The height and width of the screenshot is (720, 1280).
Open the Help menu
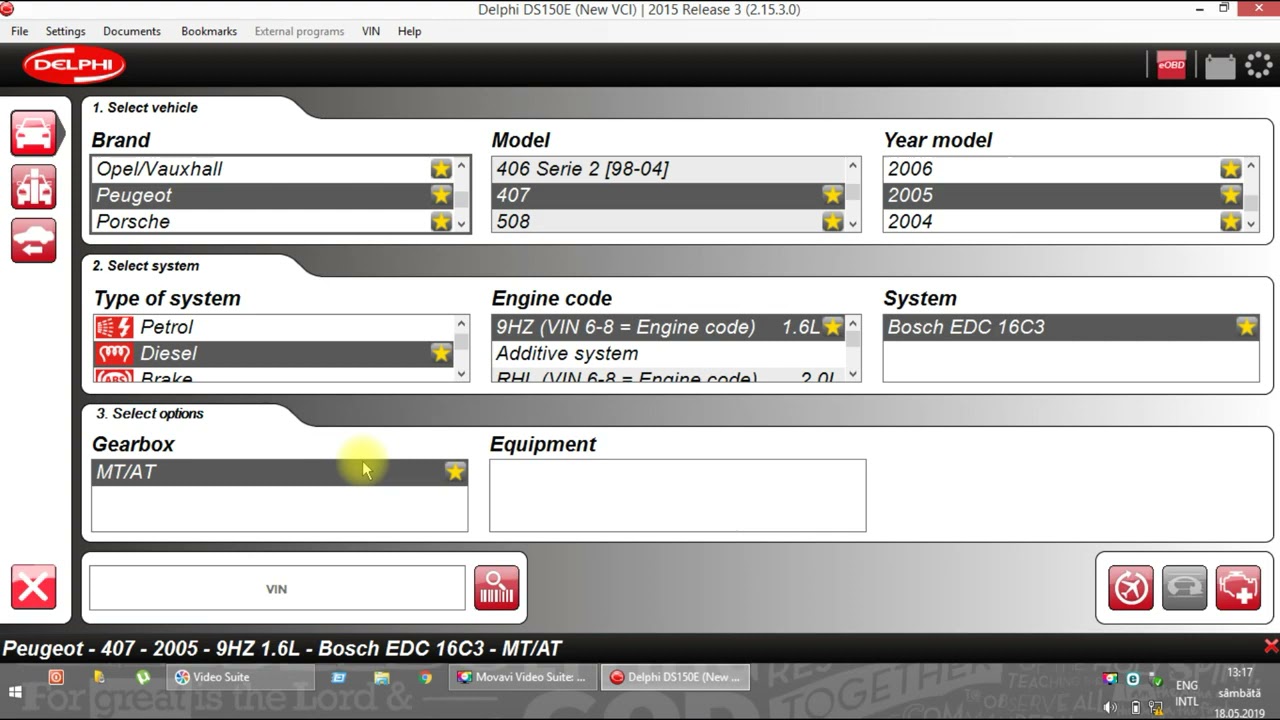(x=410, y=31)
